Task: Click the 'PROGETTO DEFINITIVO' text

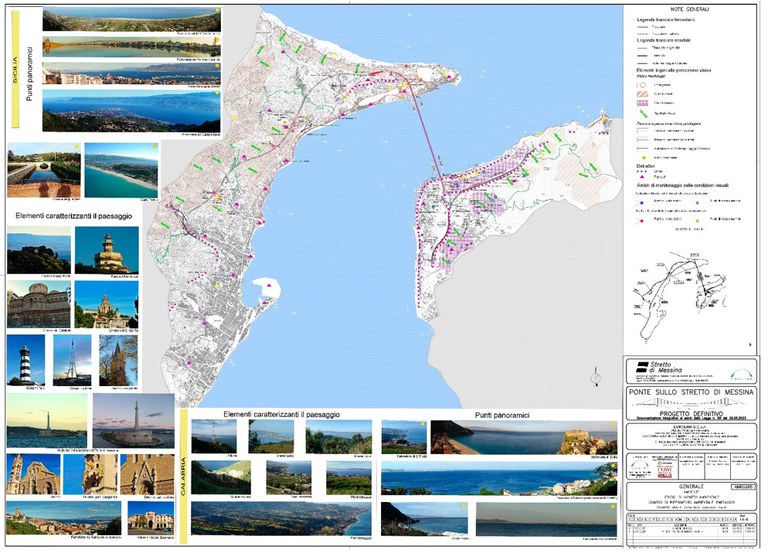Action: [691, 412]
